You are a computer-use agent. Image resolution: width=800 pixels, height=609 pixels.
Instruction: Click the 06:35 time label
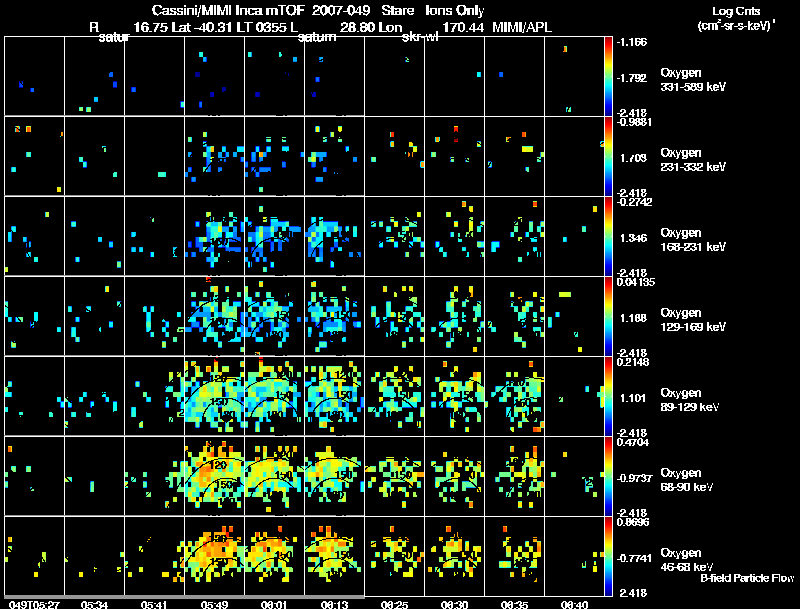[514, 604]
